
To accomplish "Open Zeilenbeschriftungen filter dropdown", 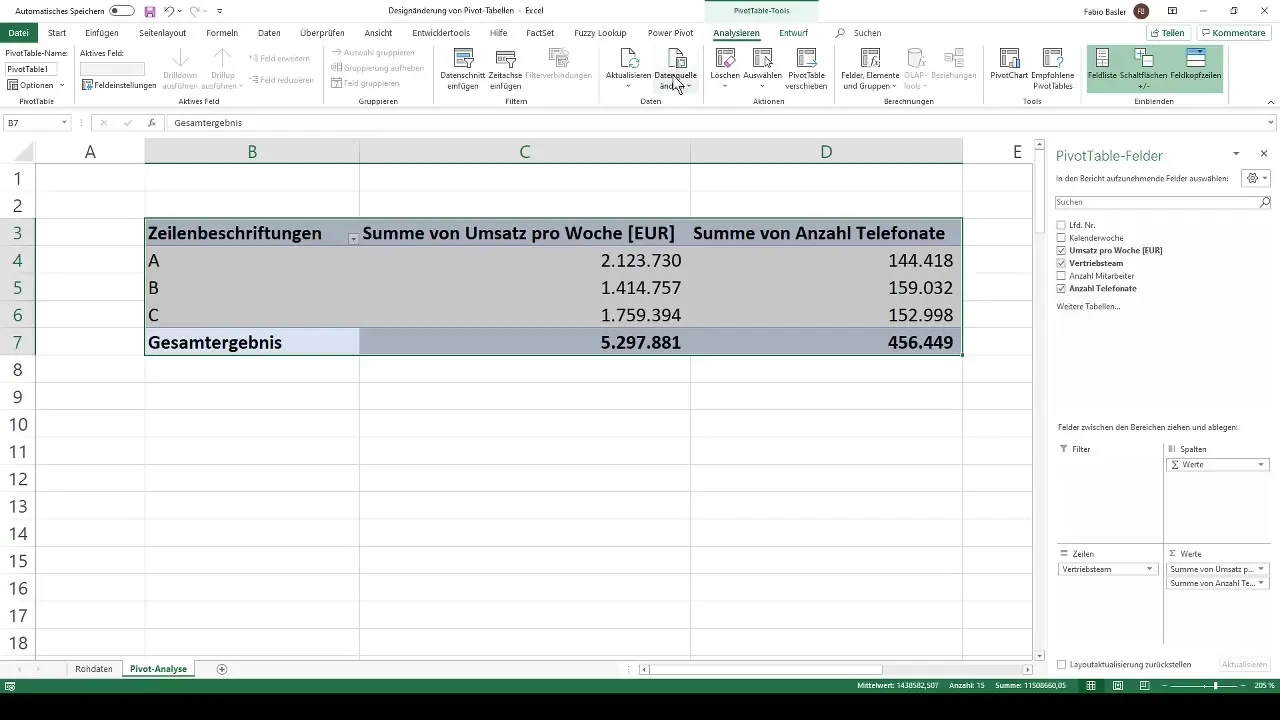I will point(352,239).
